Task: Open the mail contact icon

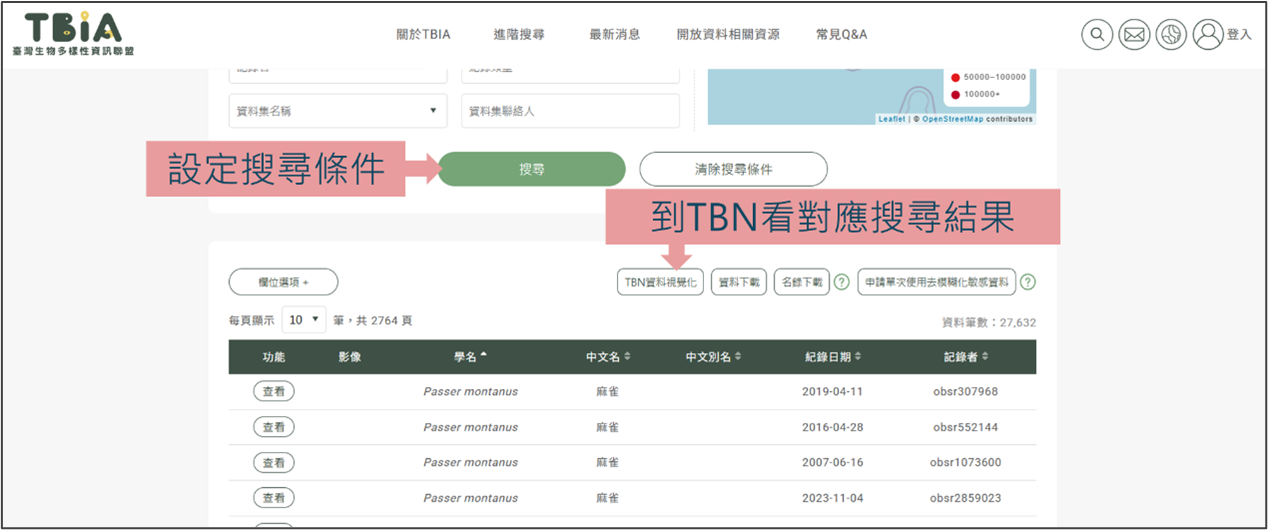Action: [1134, 35]
